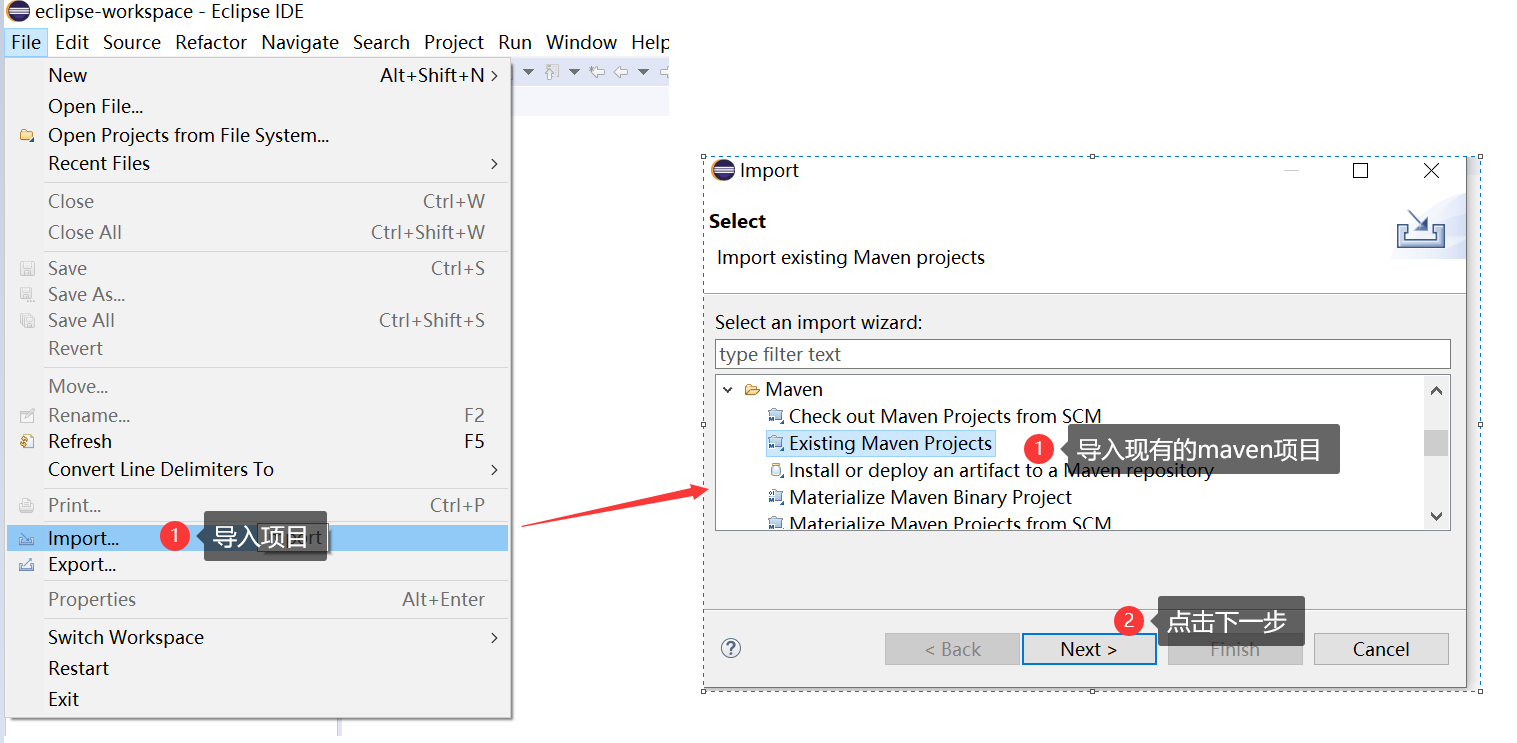
Task: Click the icon beside Save All
Action: [x=27, y=321]
